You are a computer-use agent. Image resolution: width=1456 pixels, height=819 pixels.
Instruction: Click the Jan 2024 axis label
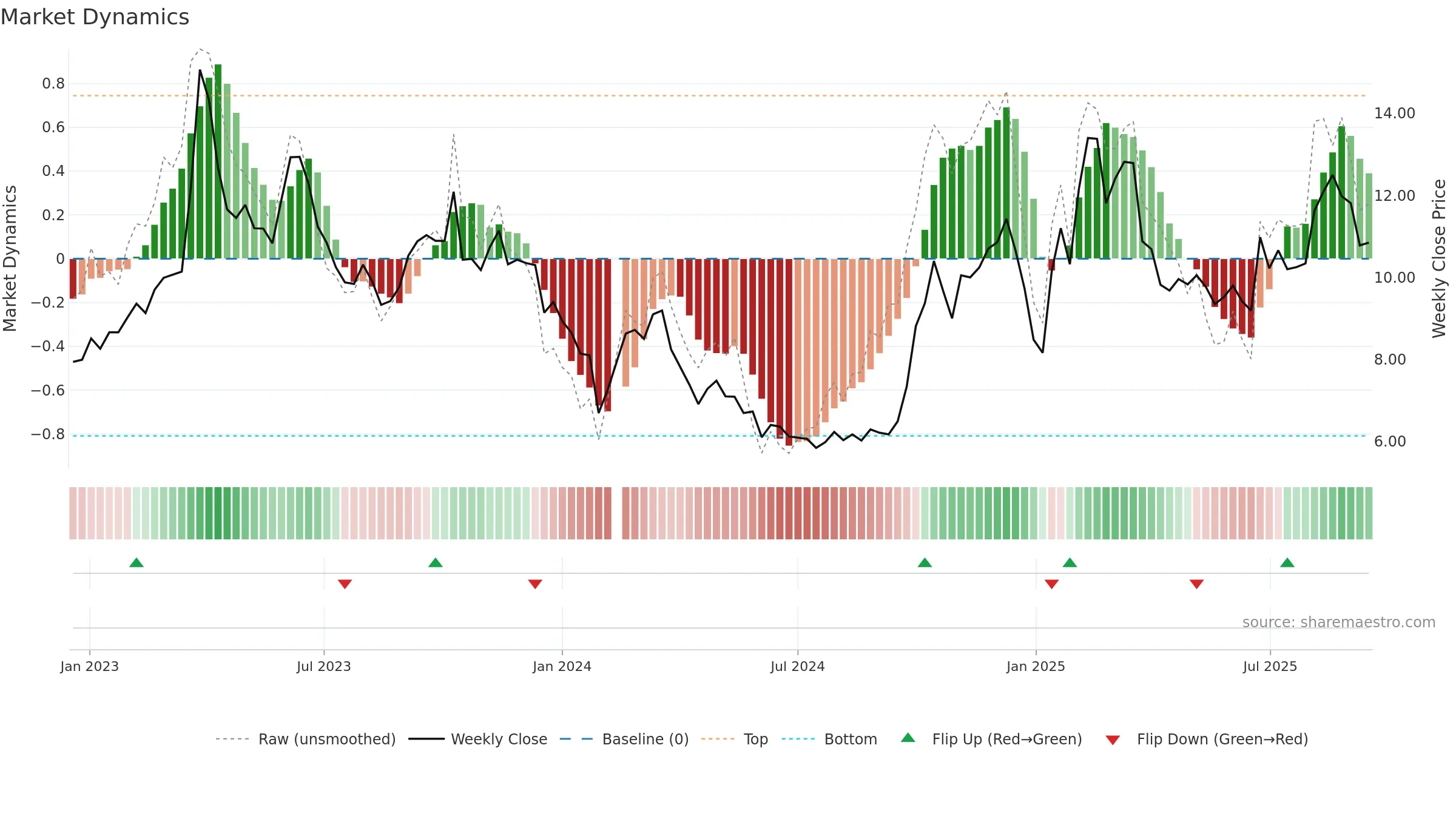coord(562,666)
